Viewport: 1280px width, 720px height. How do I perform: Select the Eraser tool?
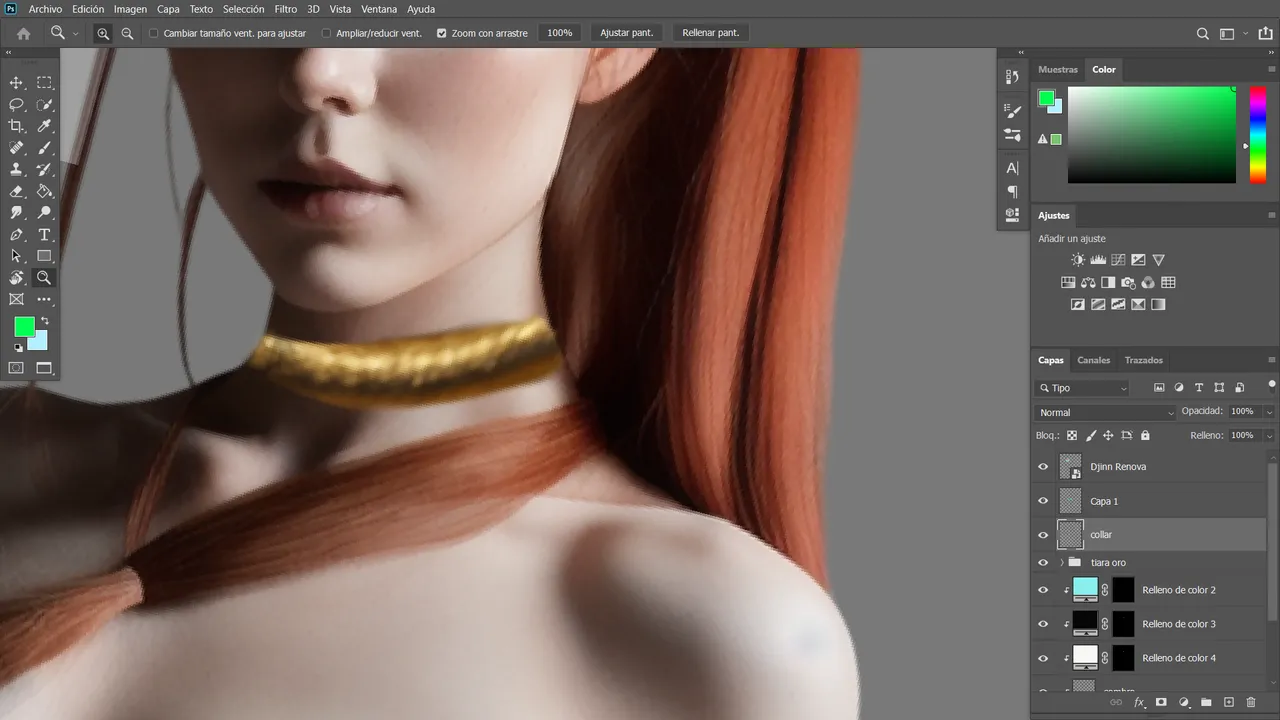click(16, 191)
